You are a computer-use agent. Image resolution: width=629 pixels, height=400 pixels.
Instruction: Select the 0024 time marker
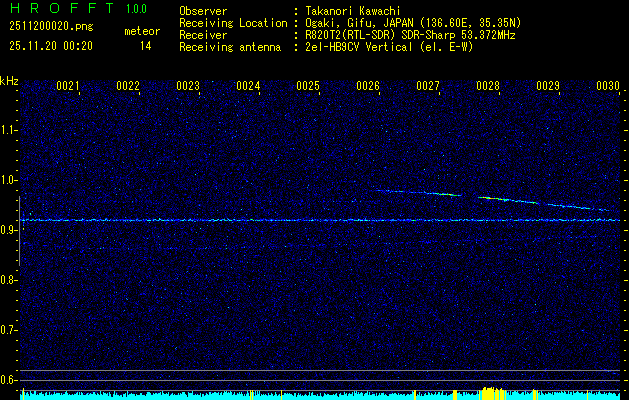pos(248,86)
